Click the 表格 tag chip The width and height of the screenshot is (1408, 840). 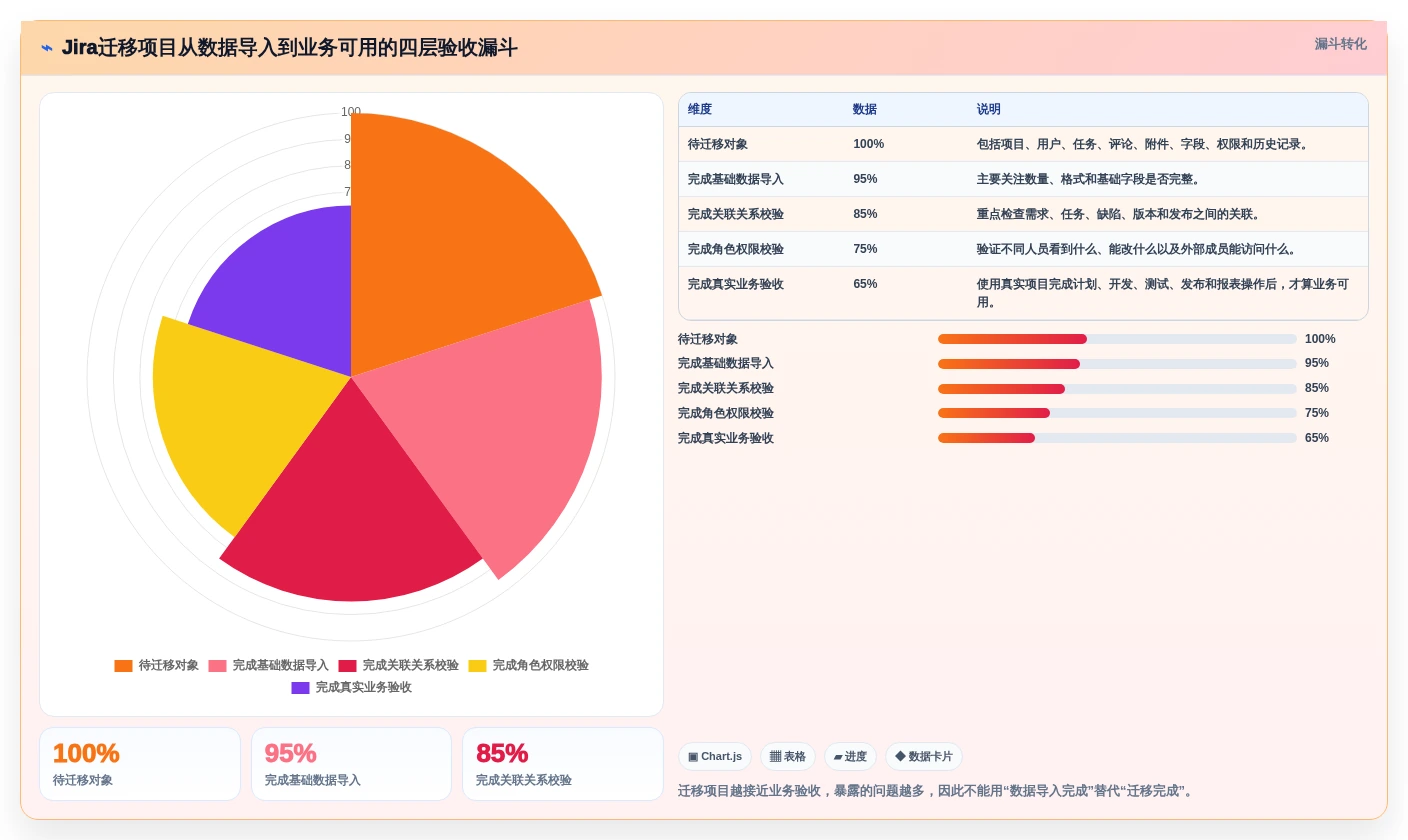pyautogui.click(x=788, y=757)
